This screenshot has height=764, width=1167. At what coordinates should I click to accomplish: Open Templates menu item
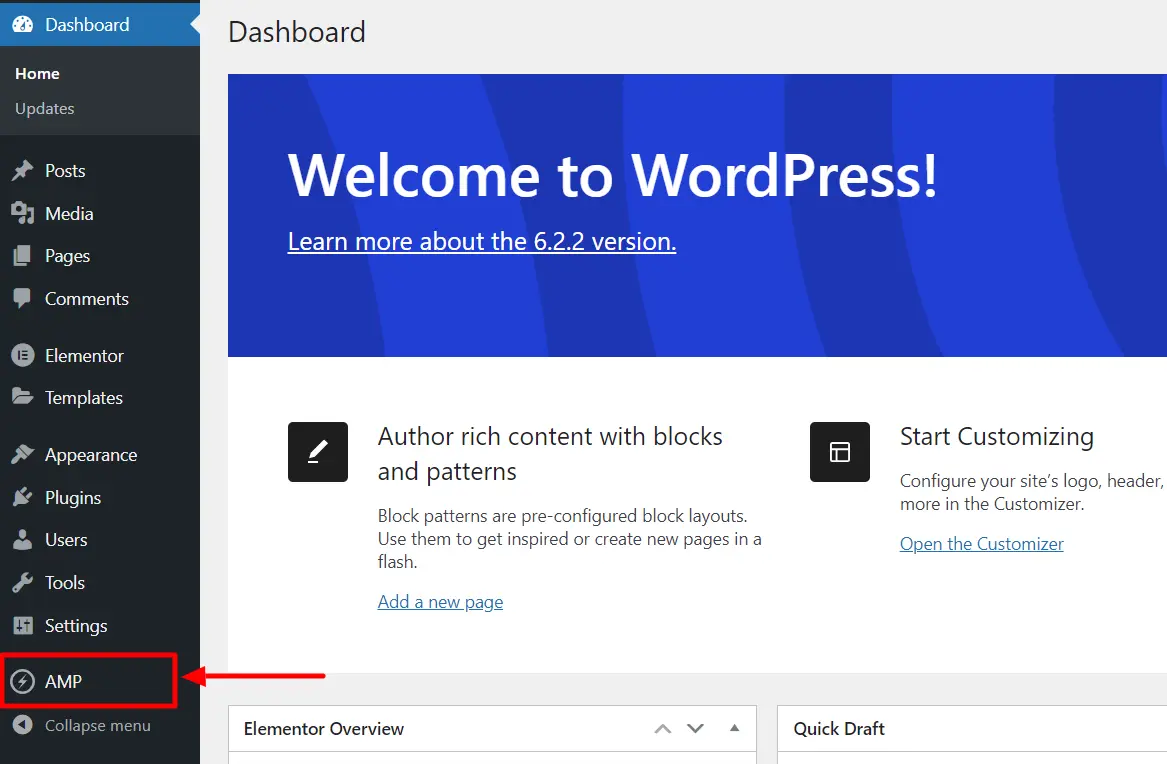(x=100, y=398)
